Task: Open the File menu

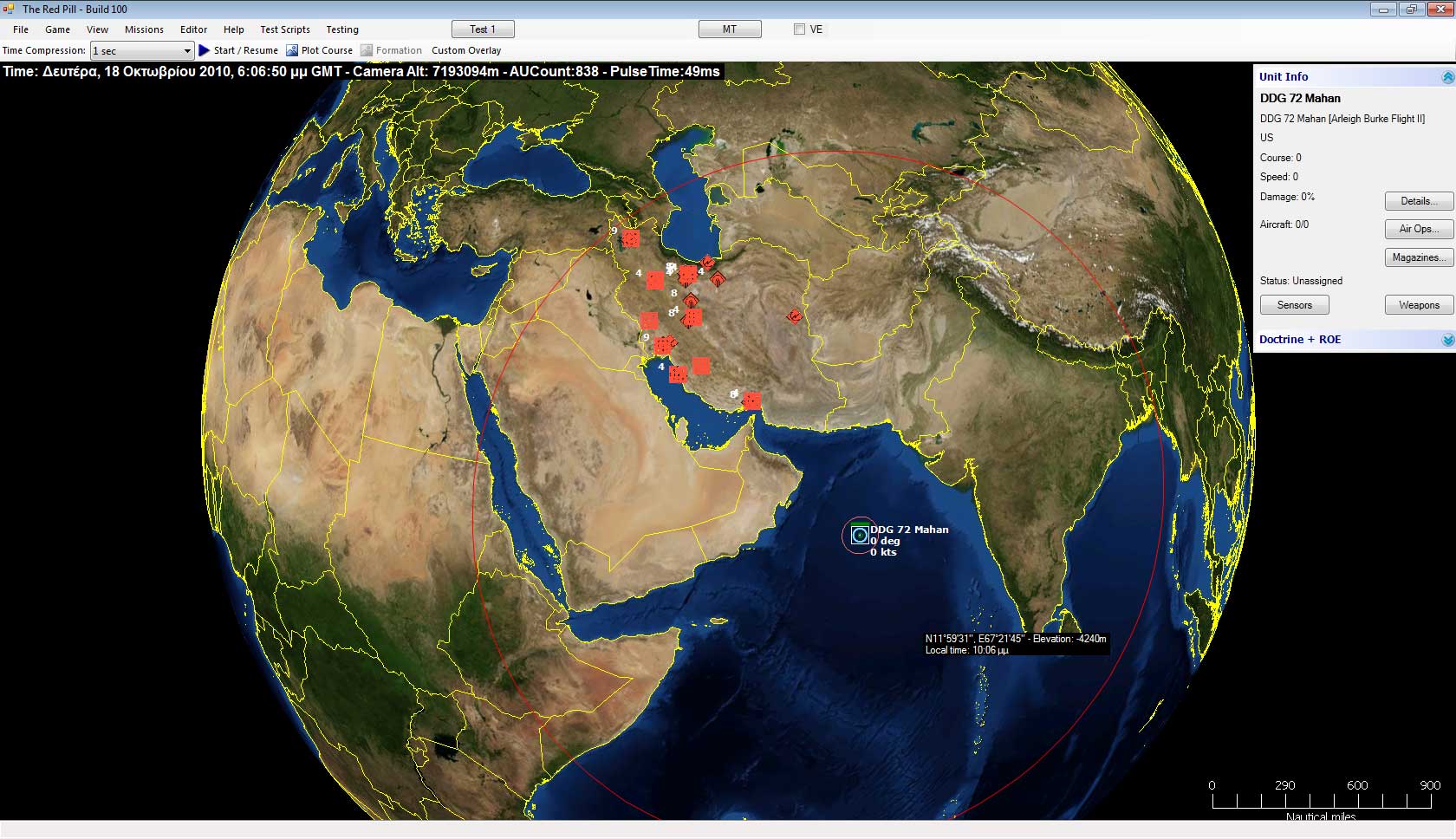Action: tap(21, 29)
